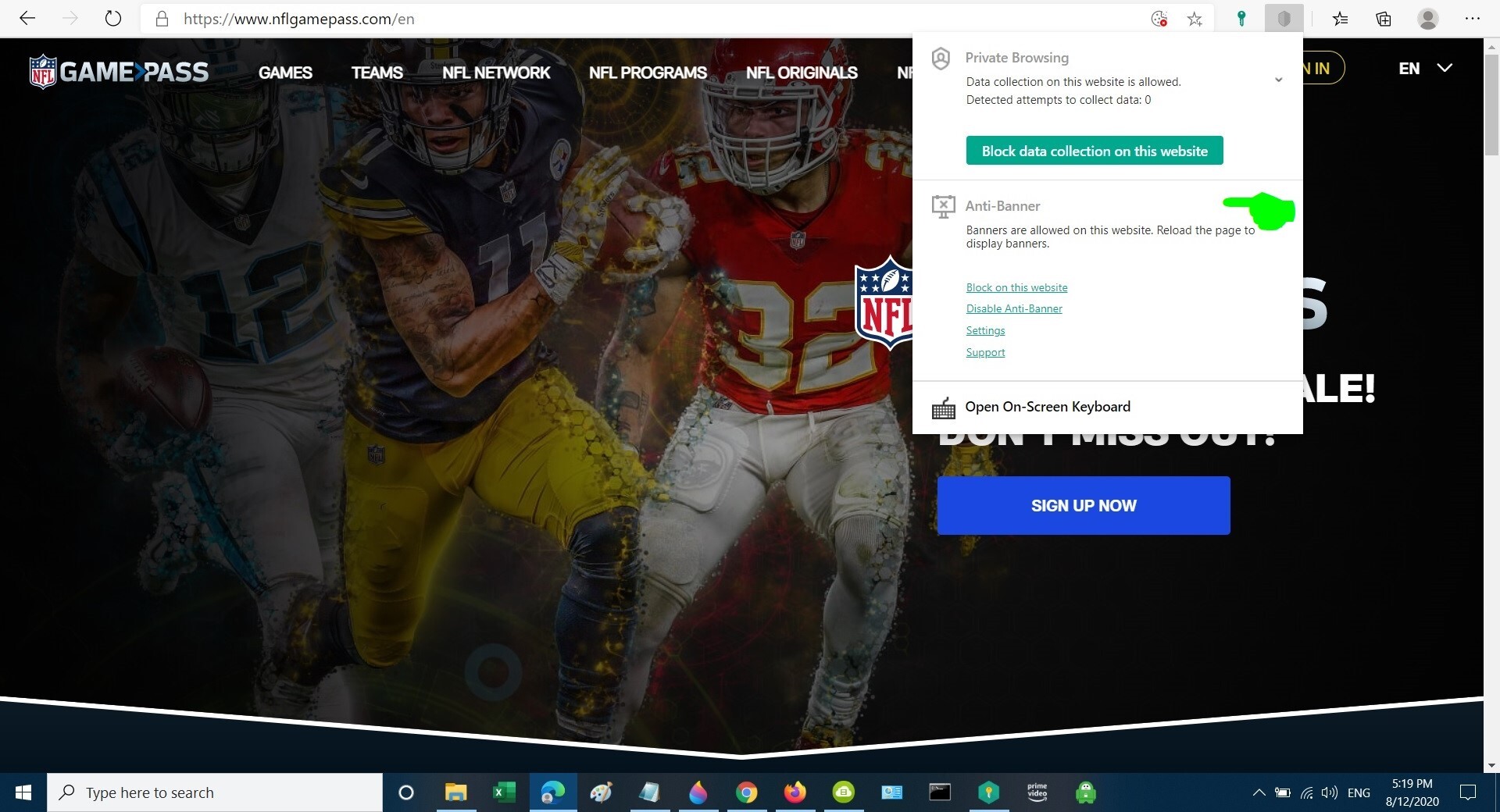Open the NFL ORIGINALS menu
Viewport: 1500px width, 812px height.
click(802, 73)
